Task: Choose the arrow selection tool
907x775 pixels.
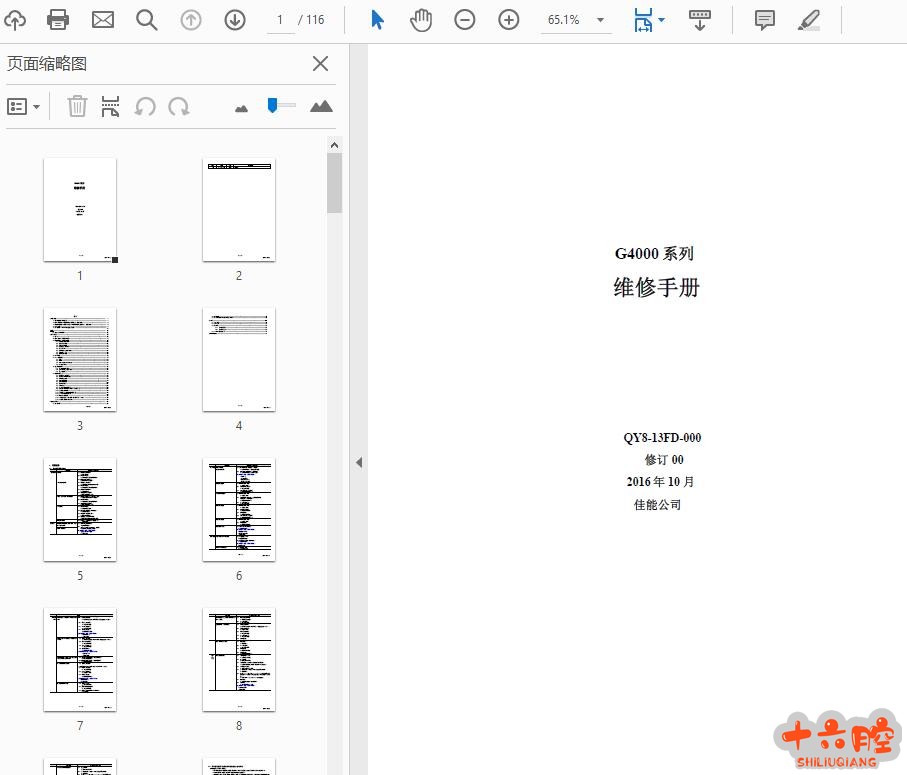Action: pyautogui.click(x=377, y=20)
